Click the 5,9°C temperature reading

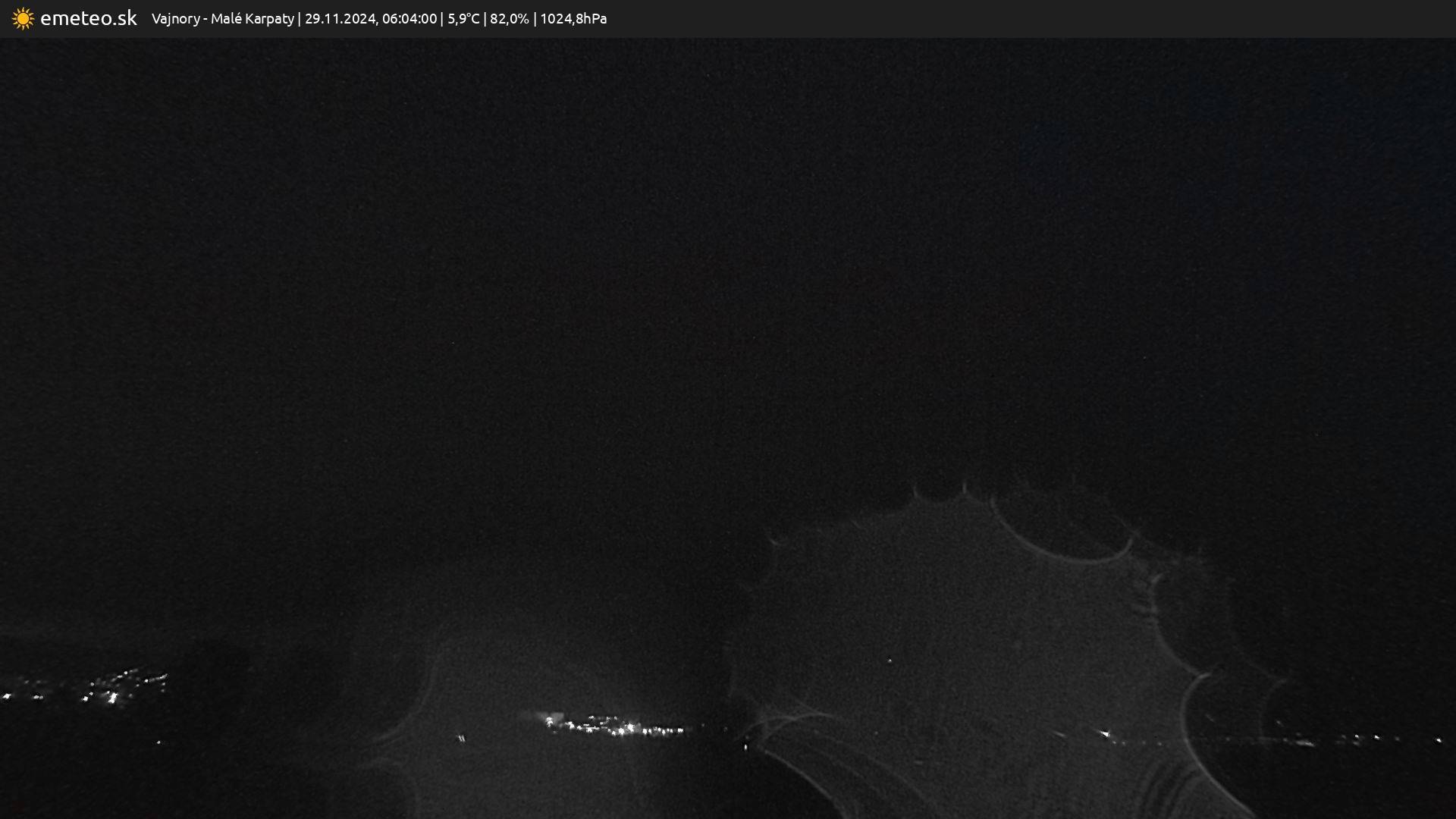[x=463, y=18]
